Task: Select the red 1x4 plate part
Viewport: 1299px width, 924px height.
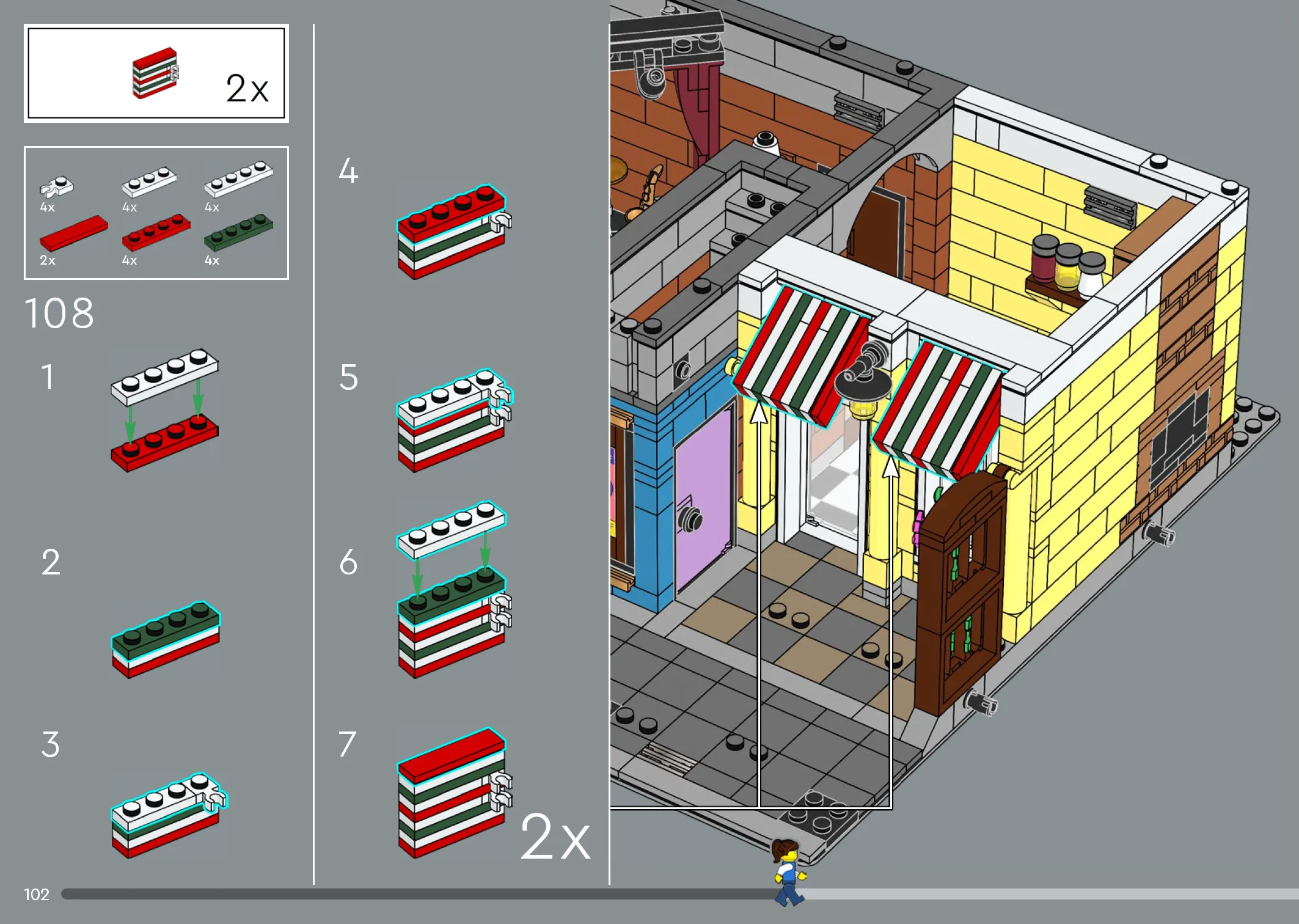Action: 156,232
